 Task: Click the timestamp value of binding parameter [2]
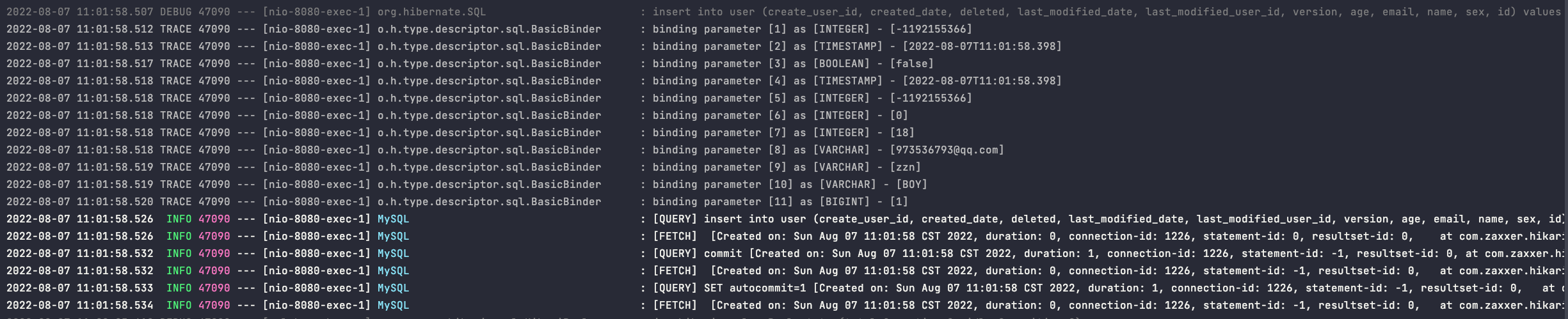[x=982, y=46]
